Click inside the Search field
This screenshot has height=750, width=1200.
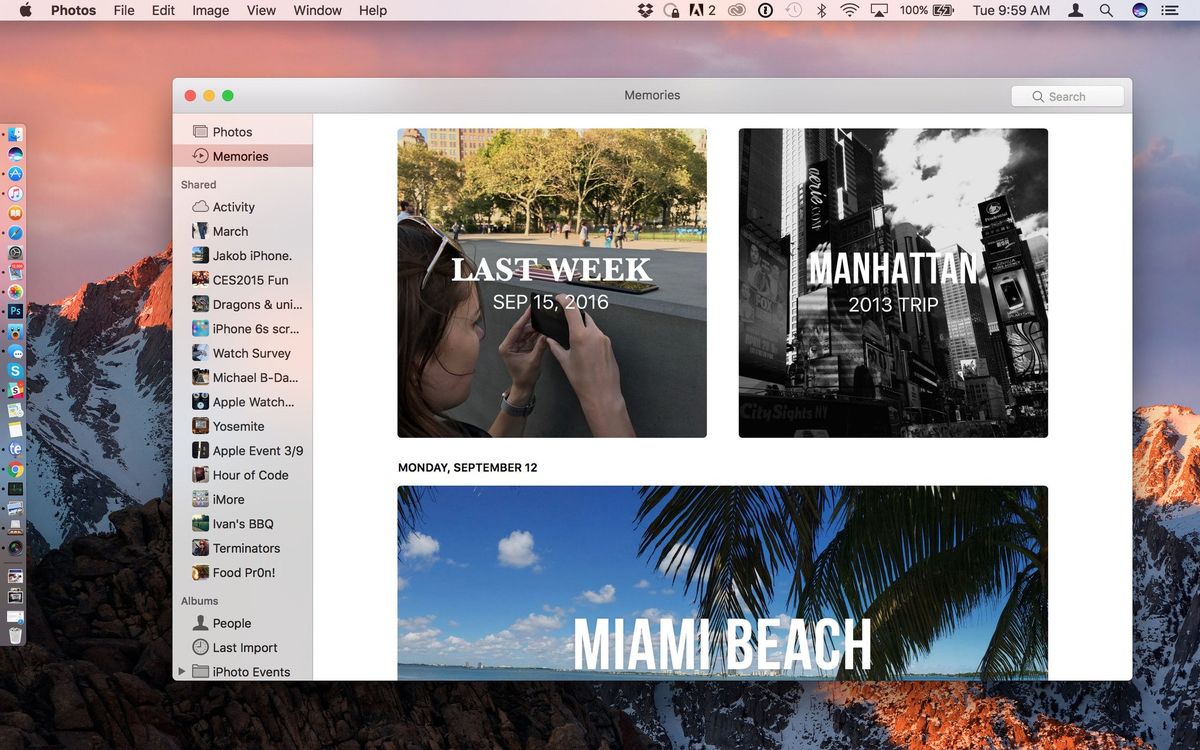(x=1067, y=96)
